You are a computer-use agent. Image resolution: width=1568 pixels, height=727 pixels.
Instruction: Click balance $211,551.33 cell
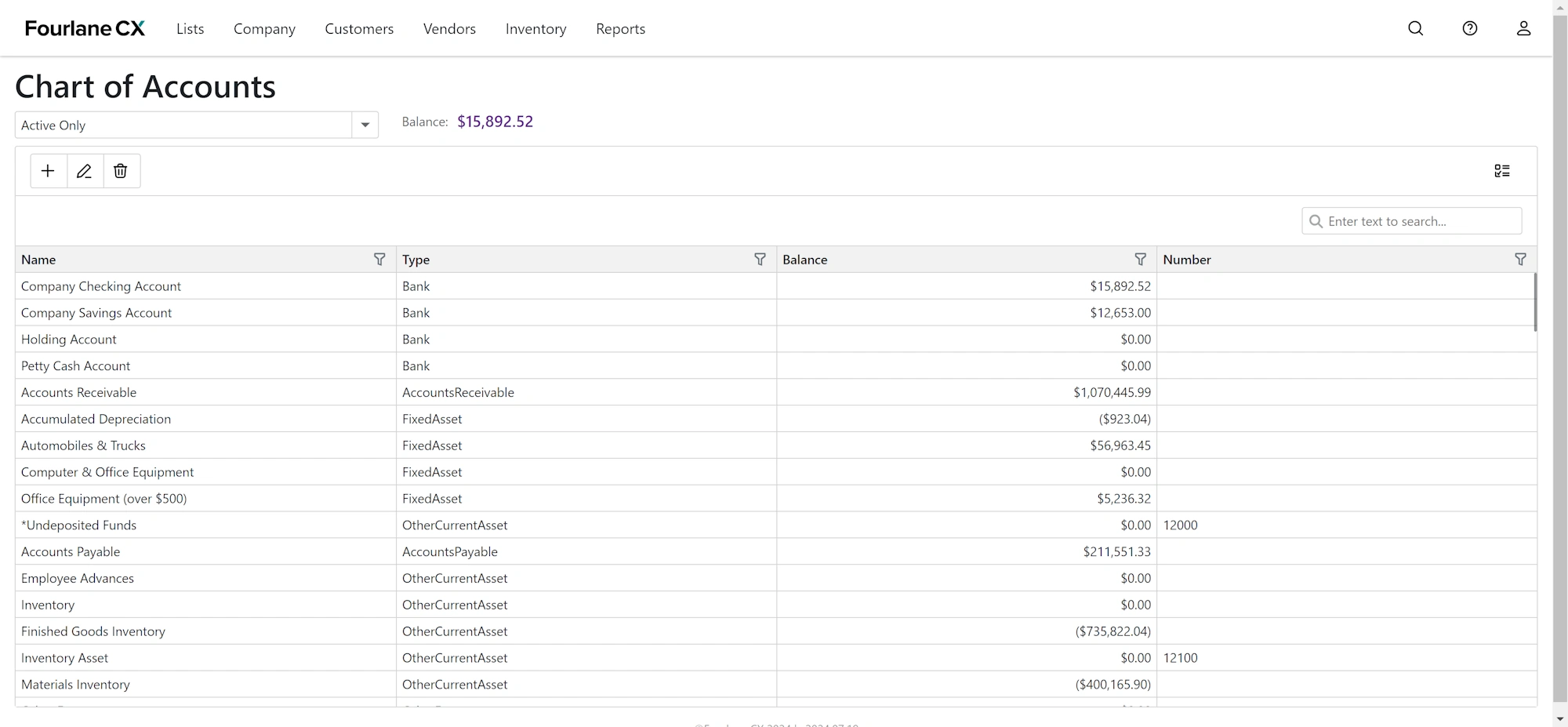click(966, 551)
